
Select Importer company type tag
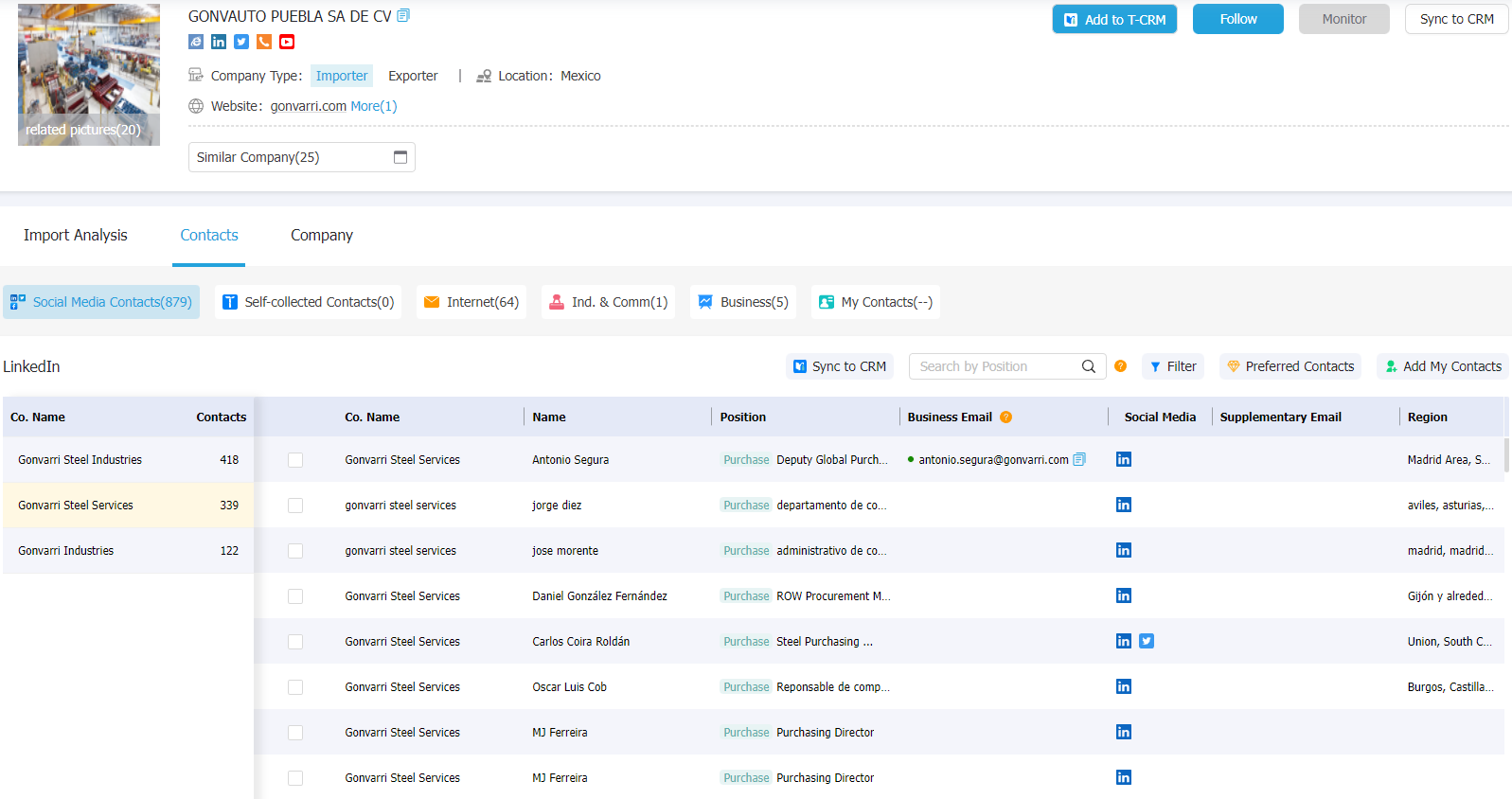click(x=342, y=76)
